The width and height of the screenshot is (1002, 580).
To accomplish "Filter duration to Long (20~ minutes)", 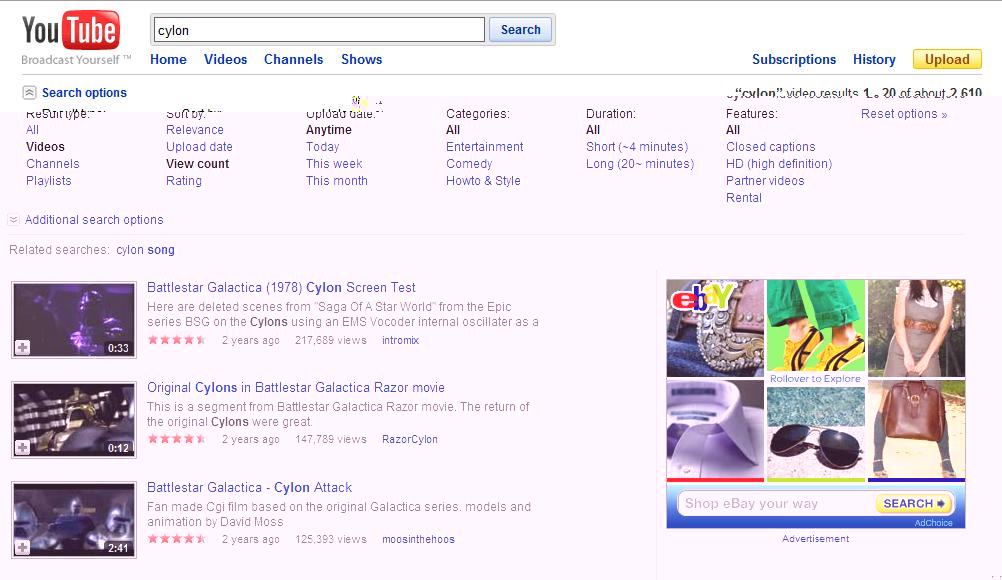I will tap(640, 164).
